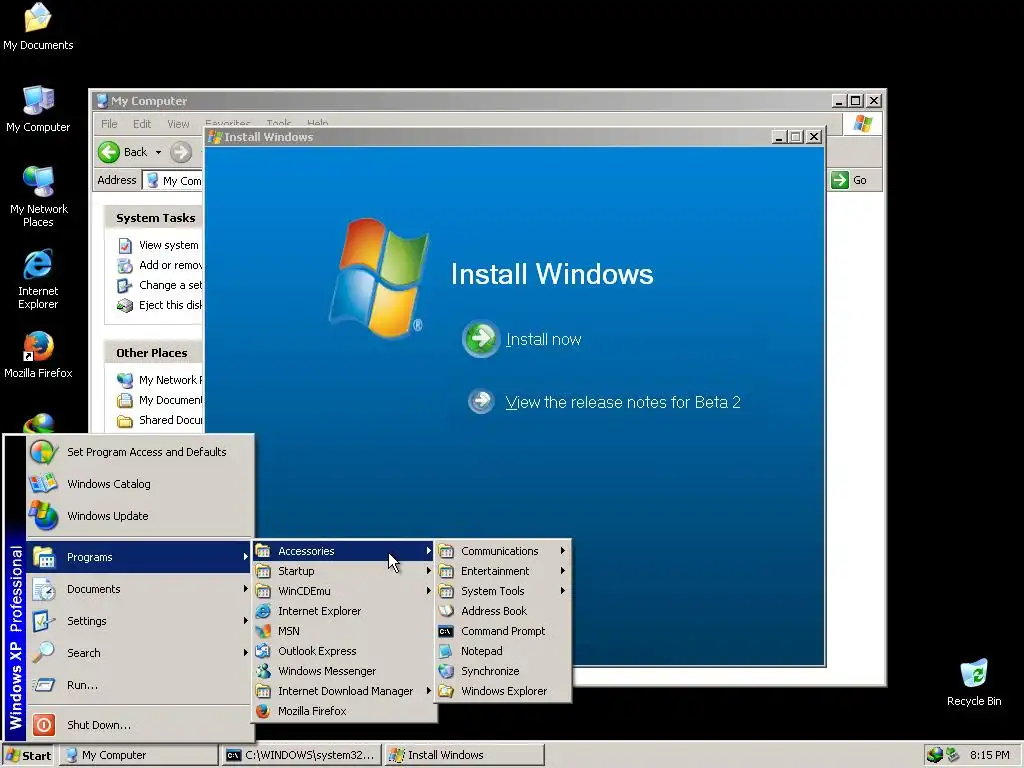
Task: Launch Windows Messenger
Action: pyautogui.click(x=344, y=671)
